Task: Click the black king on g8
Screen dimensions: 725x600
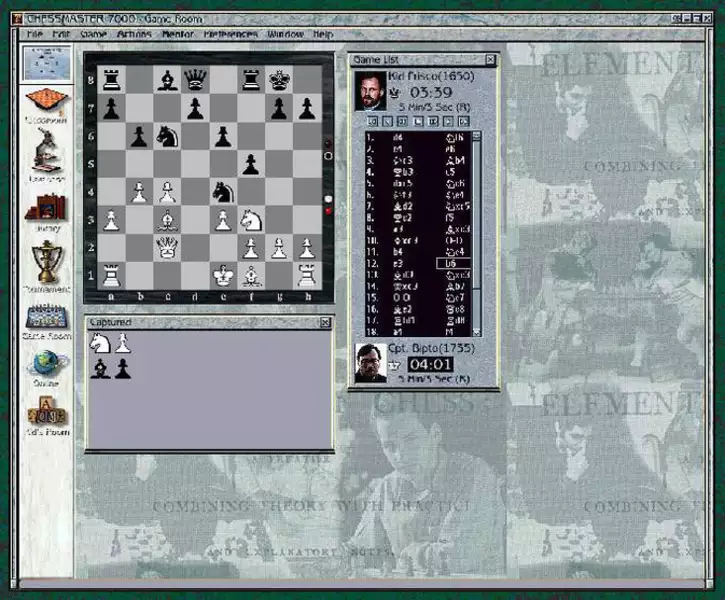Action: point(279,80)
